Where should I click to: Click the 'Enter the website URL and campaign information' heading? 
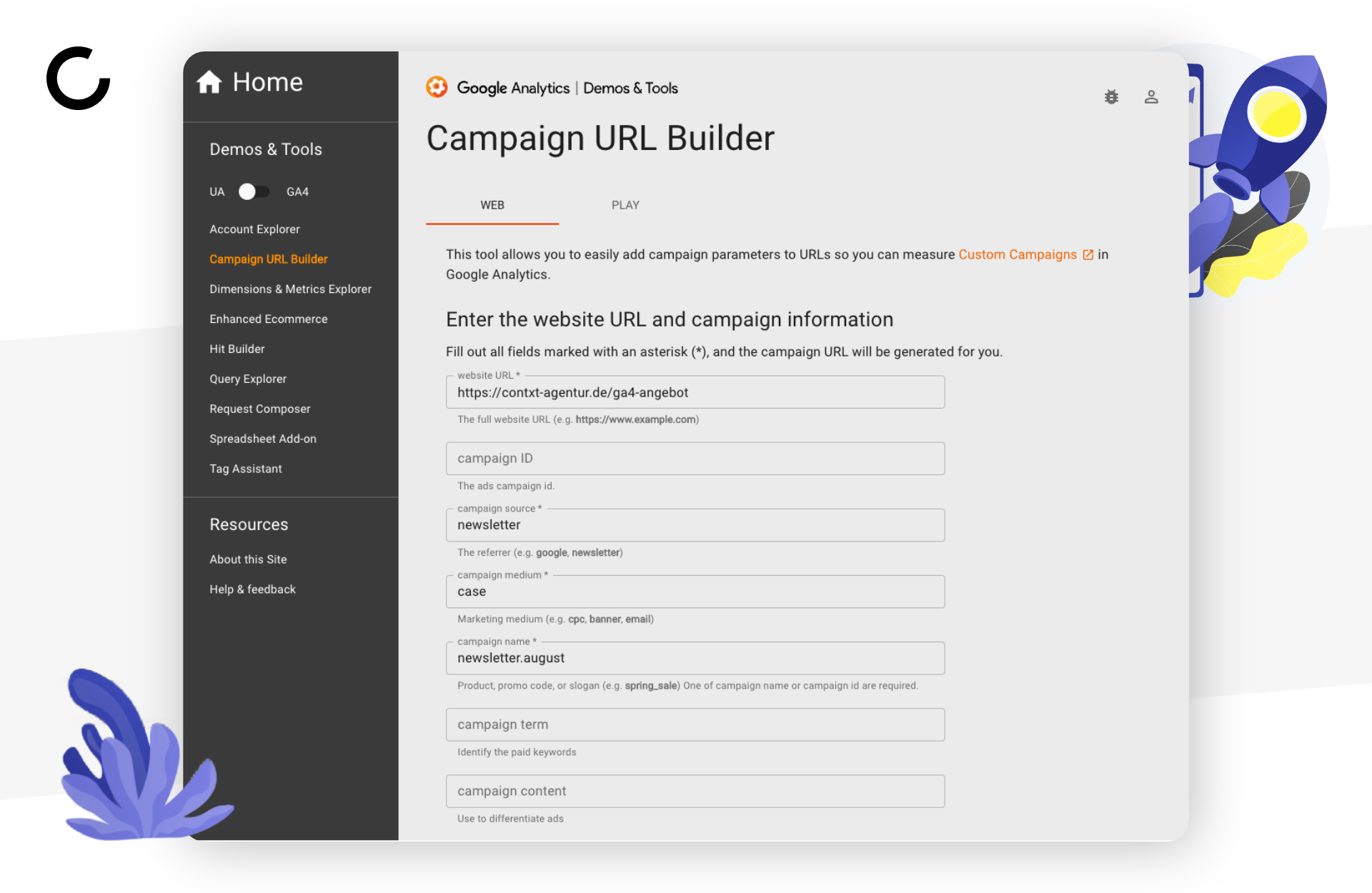670,319
